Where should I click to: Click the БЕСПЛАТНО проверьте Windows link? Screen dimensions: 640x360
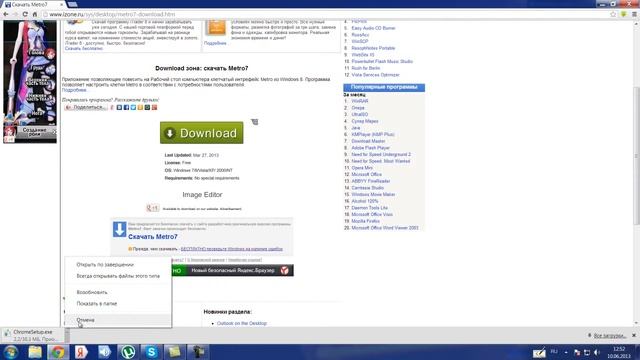click(231, 249)
